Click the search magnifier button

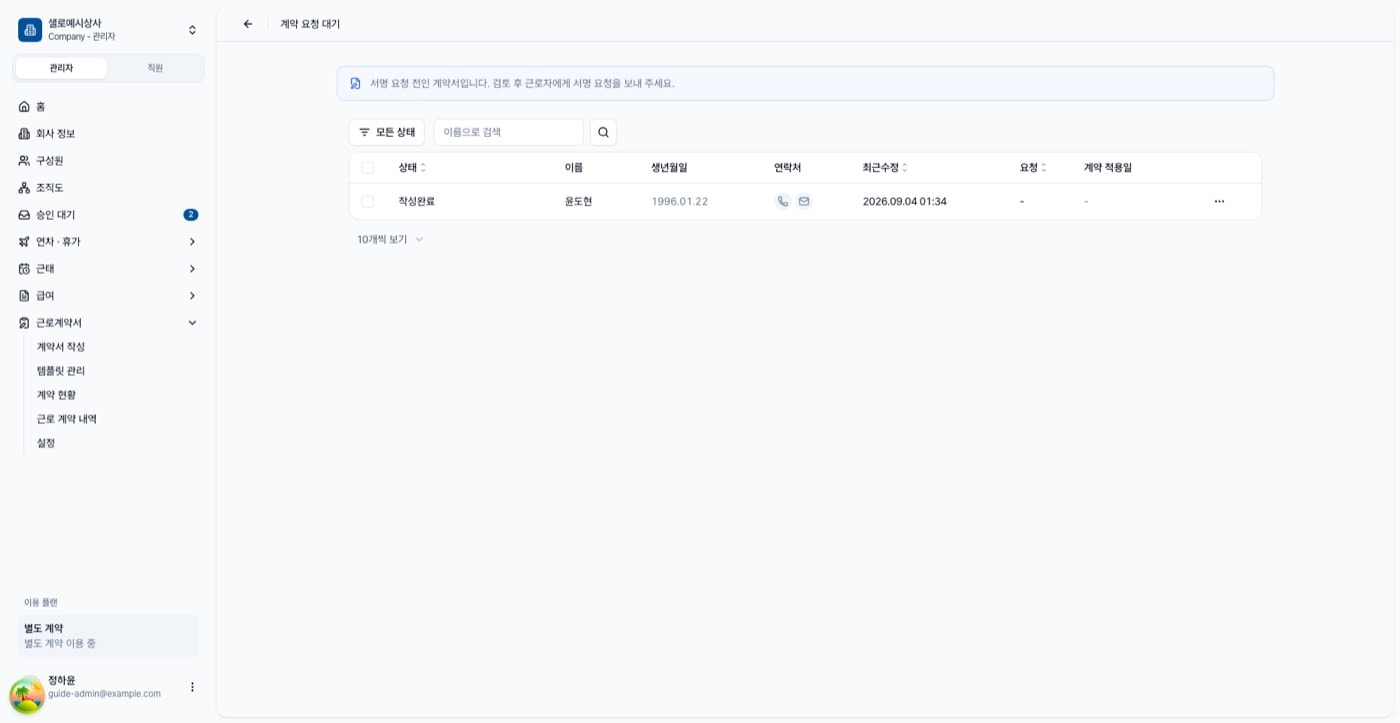click(x=603, y=132)
